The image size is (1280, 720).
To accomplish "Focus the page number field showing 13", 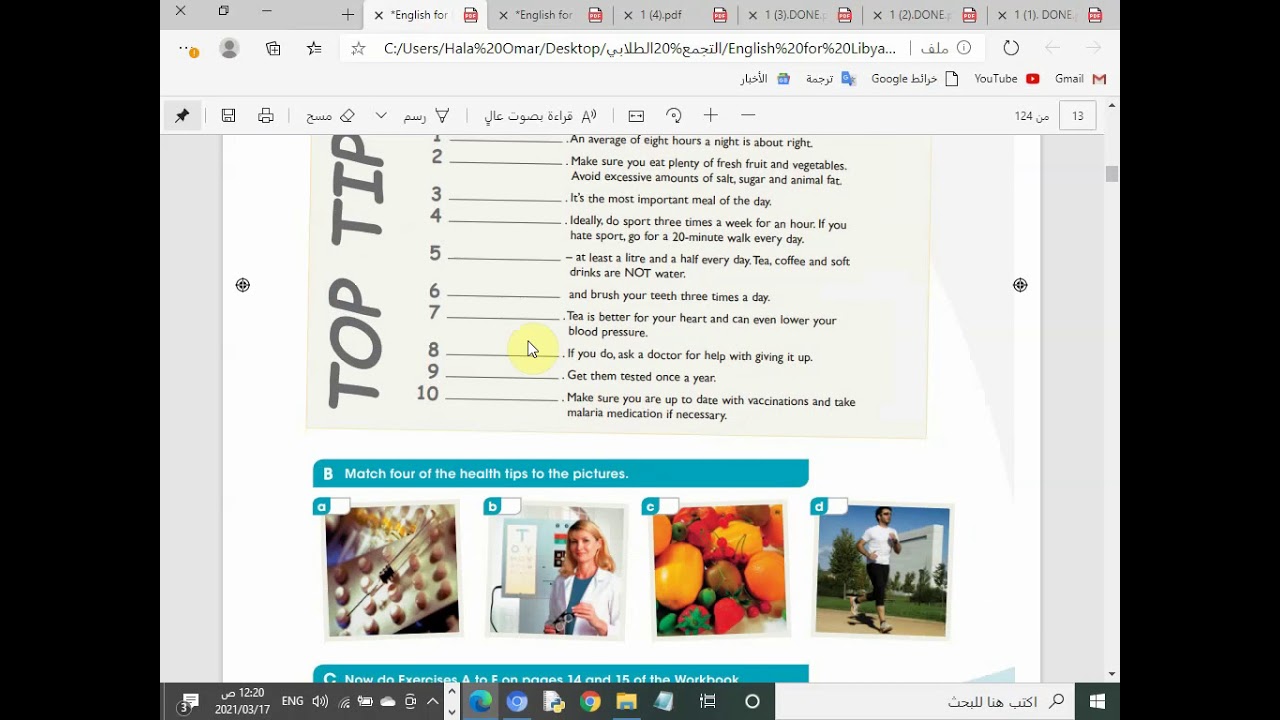I will tap(1077, 116).
